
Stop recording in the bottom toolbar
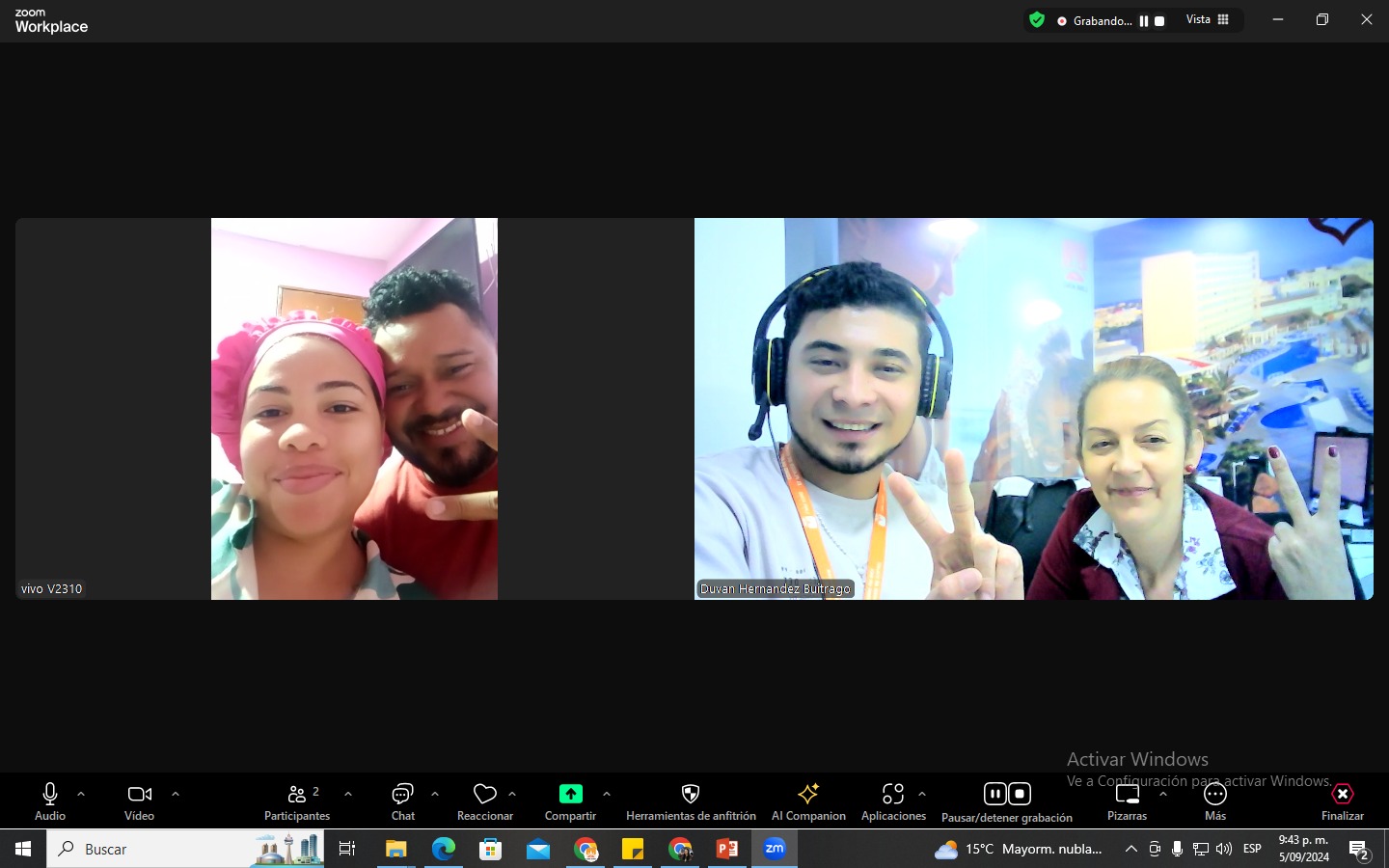[x=1020, y=794]
